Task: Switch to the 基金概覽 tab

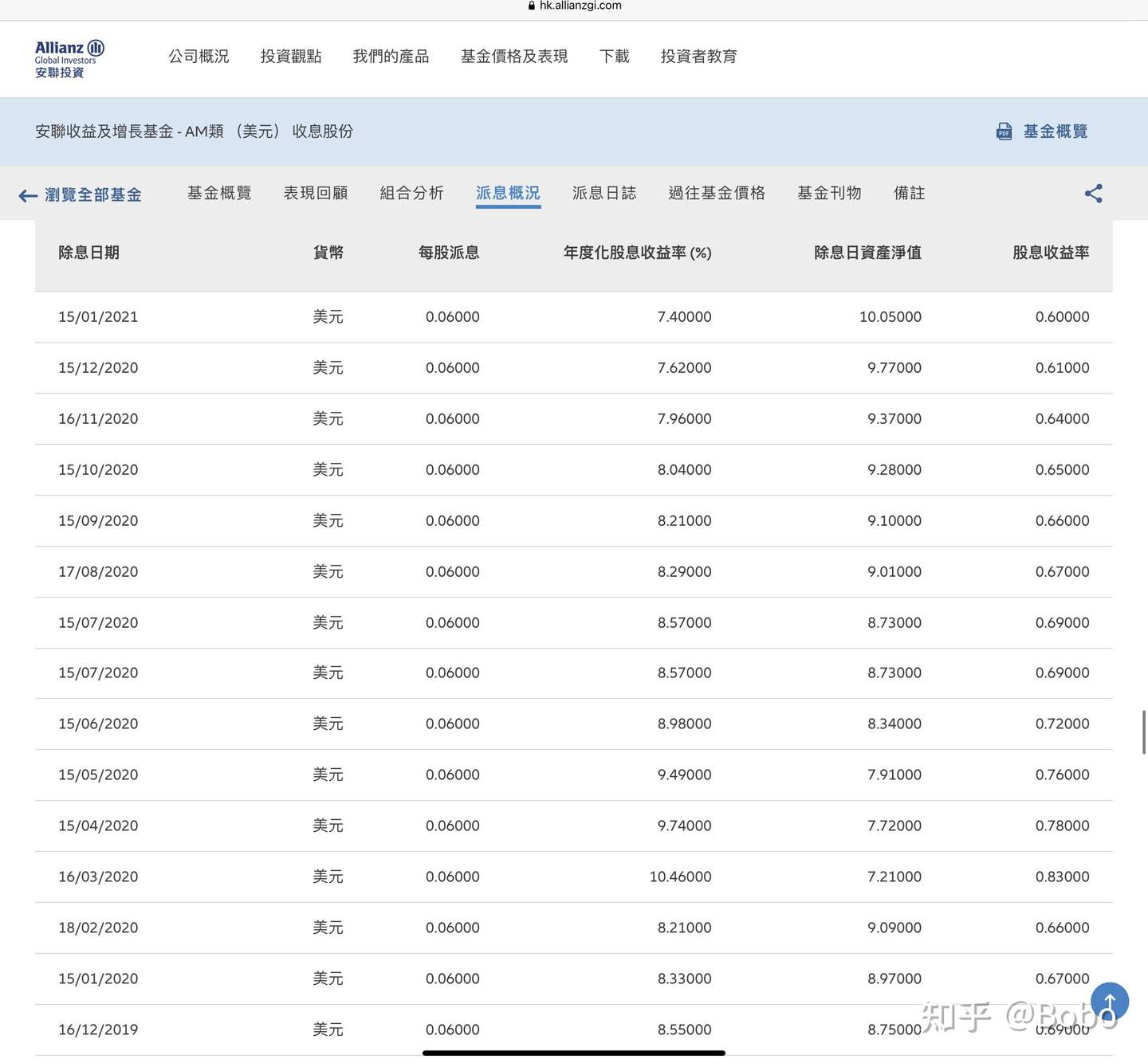Action: click(219, 193)
